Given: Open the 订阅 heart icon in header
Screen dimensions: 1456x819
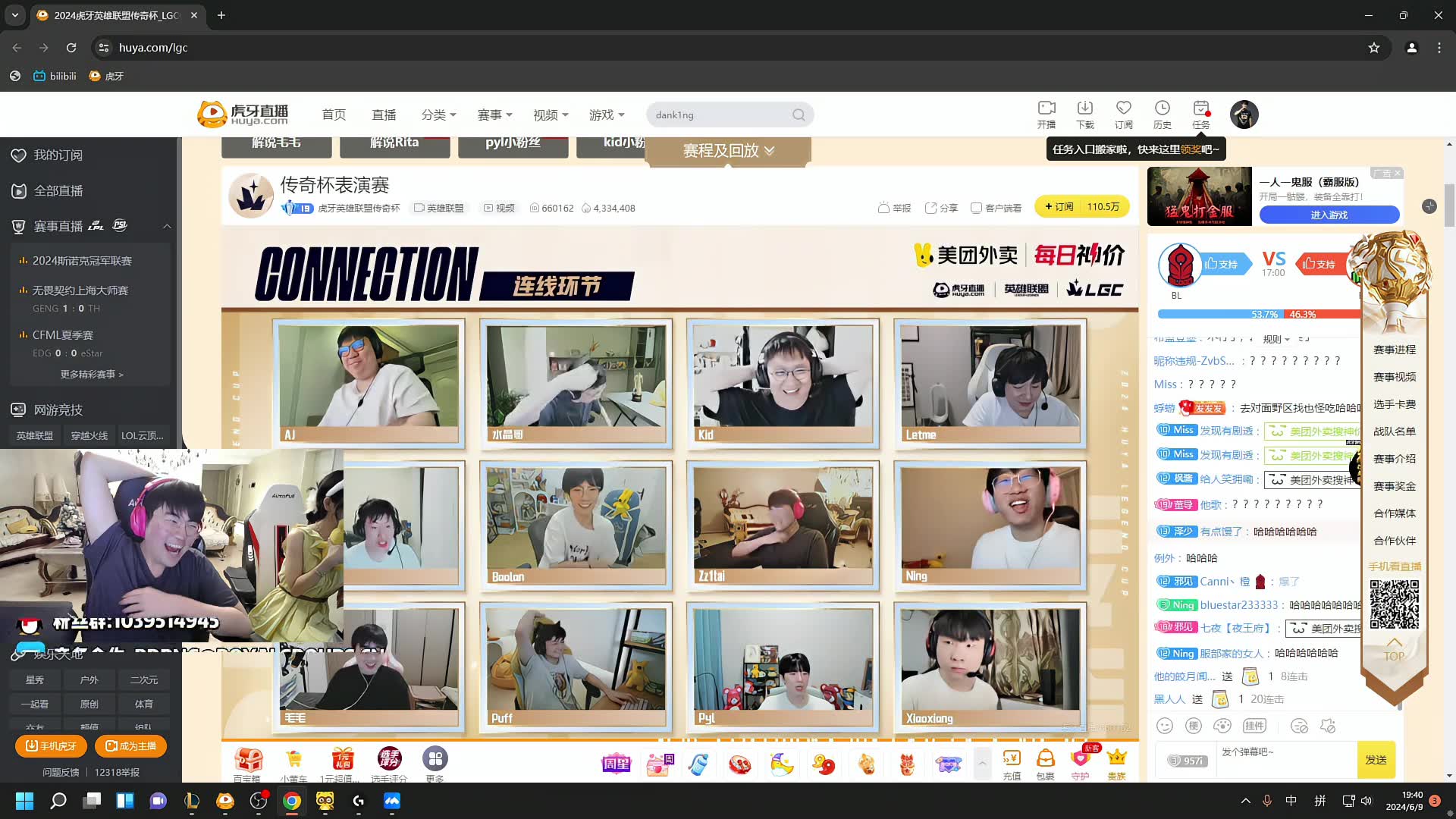Looking at the screenshot, I should pos(1124,114).
